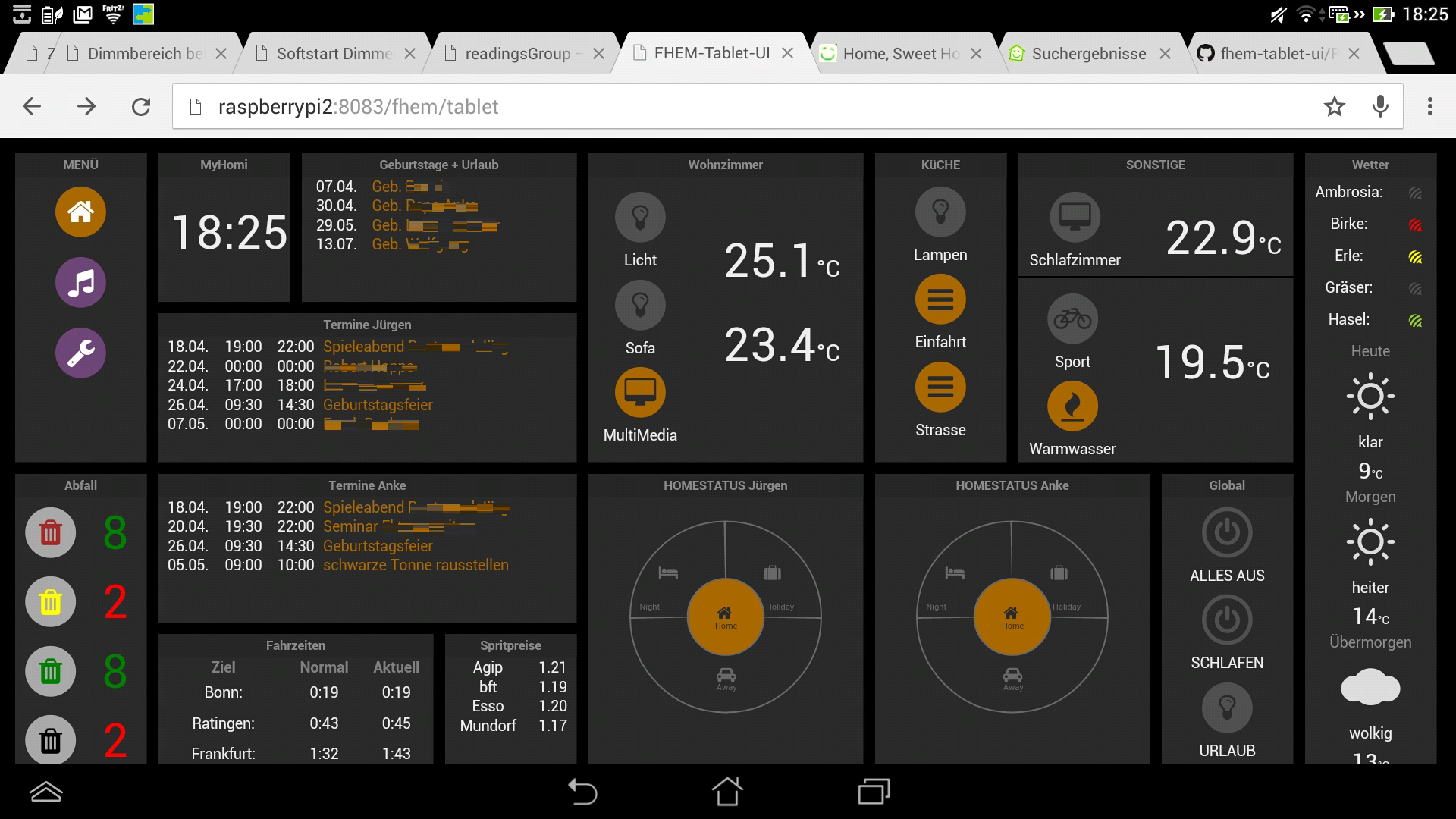Bookmark page with star icon
This screenshot has height=819, width=1456.
(x=1334, y=106)
